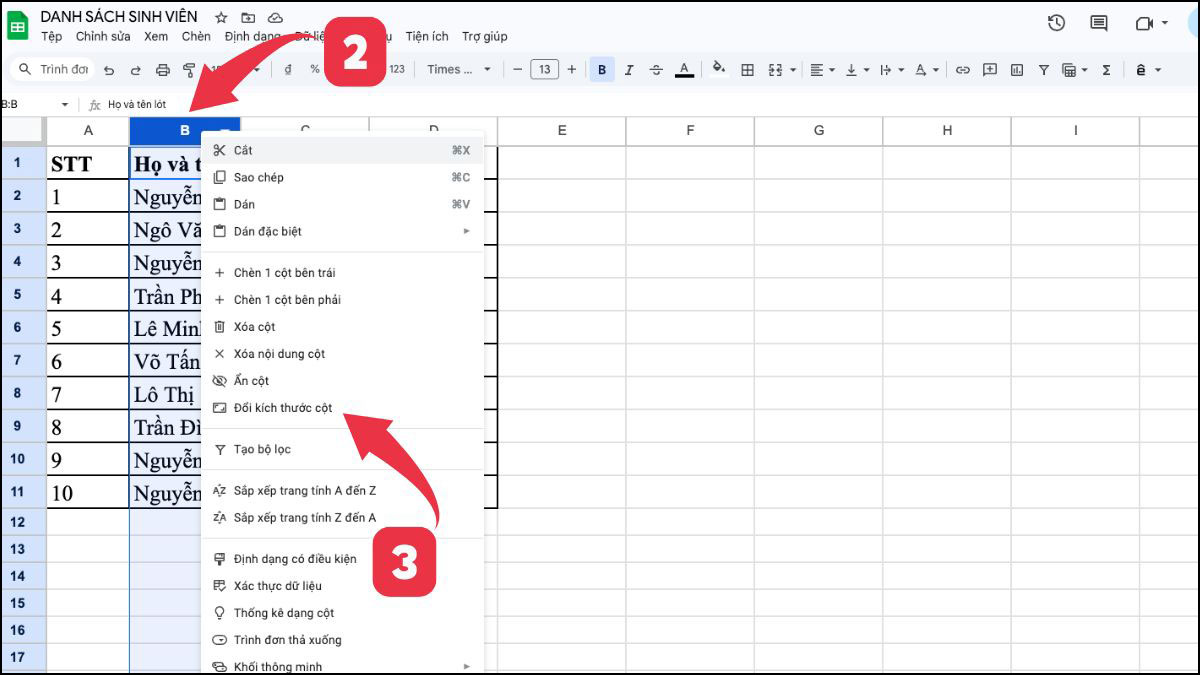Viewport: 1200px width, 675px height.
Task: Insert a link using the link icon
Action: pyautogui.click(x=962, y=70)
